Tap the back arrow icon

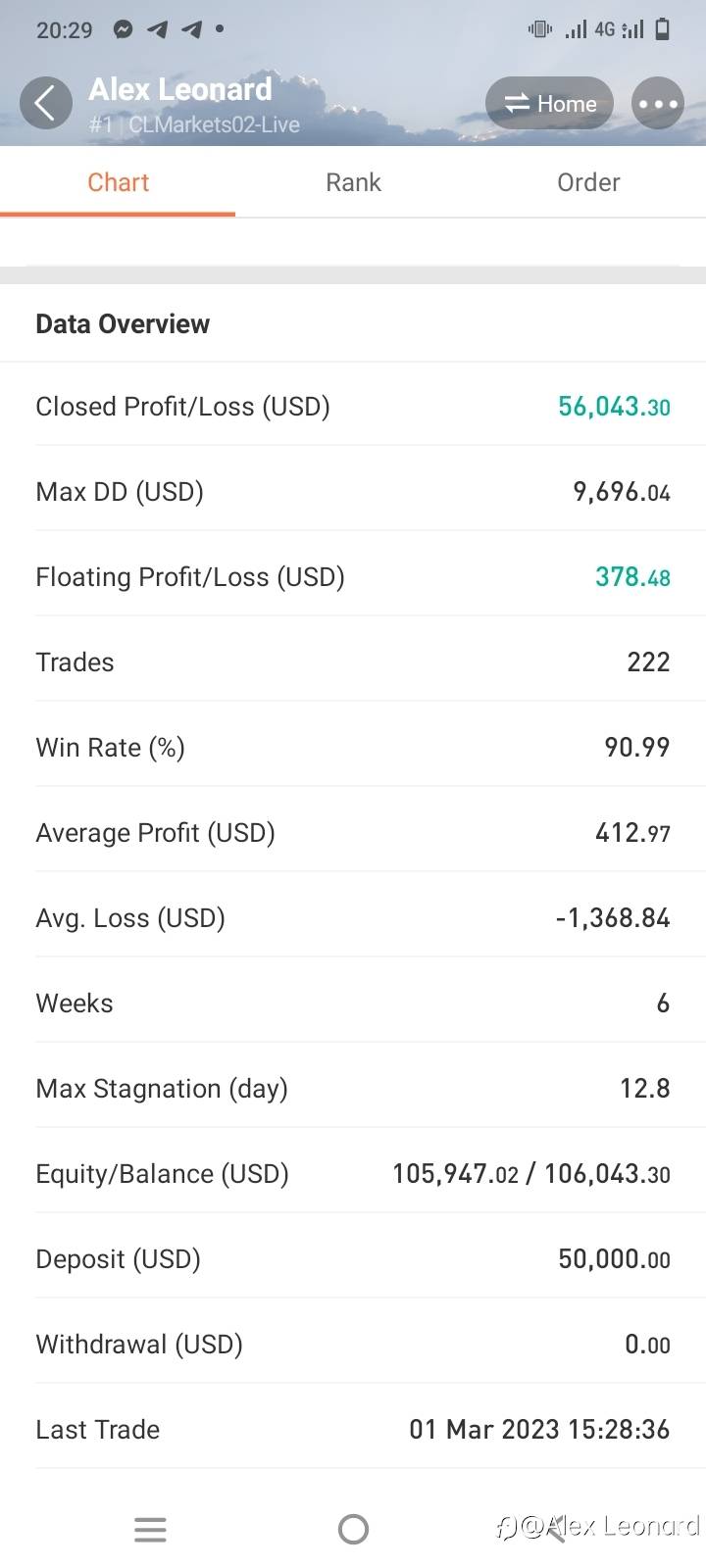coord(45,103)
